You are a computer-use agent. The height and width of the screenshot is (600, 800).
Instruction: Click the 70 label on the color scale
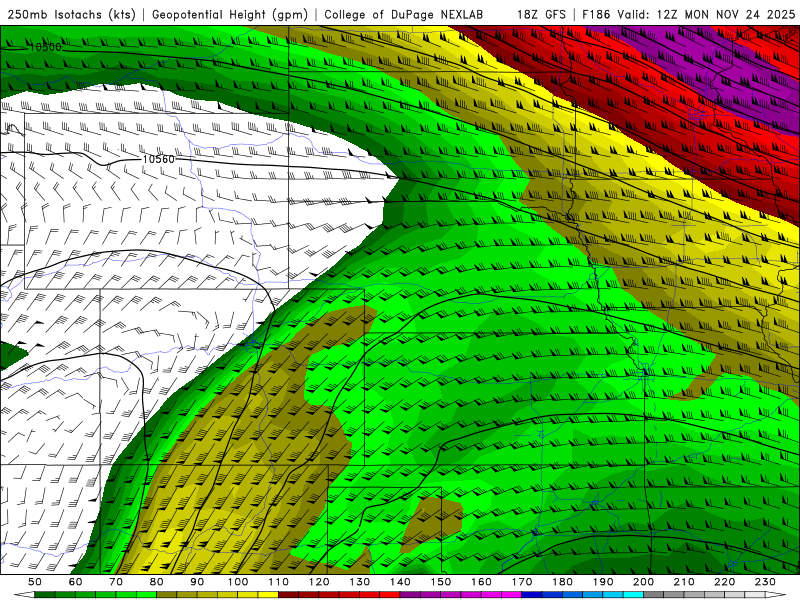click(x=116, y=582)
